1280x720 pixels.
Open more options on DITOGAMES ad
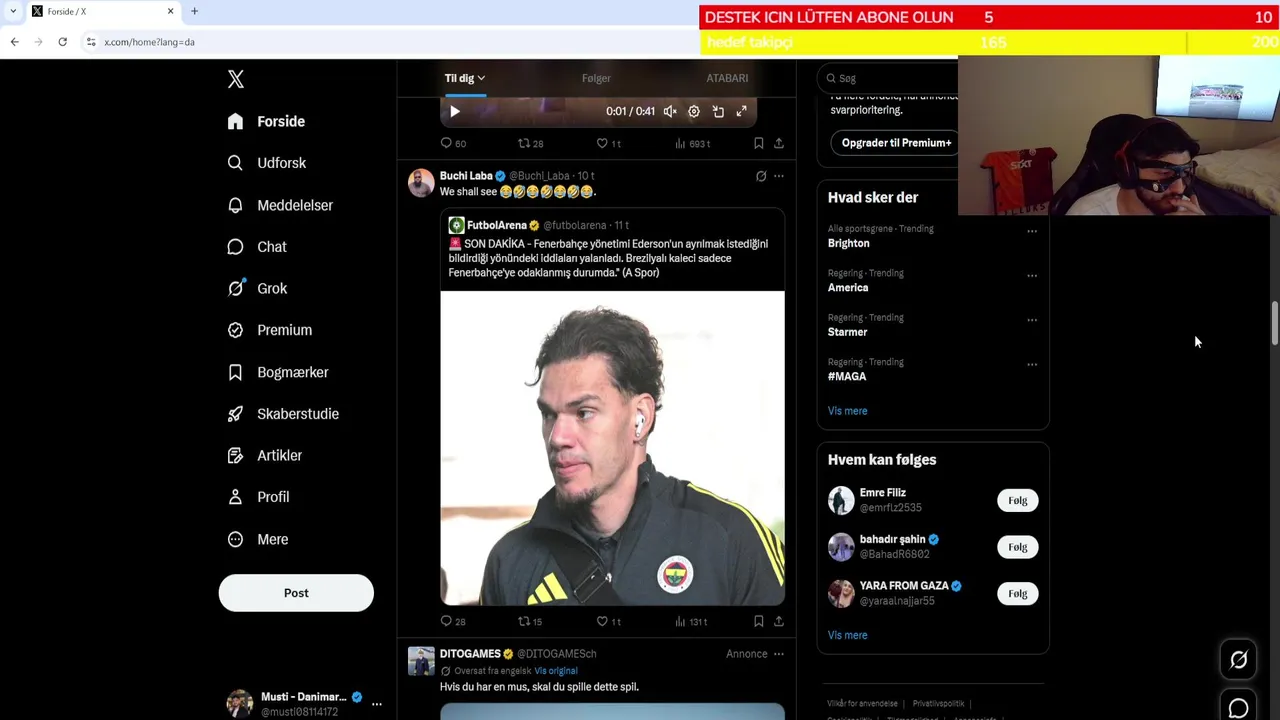tap(779, 654)
